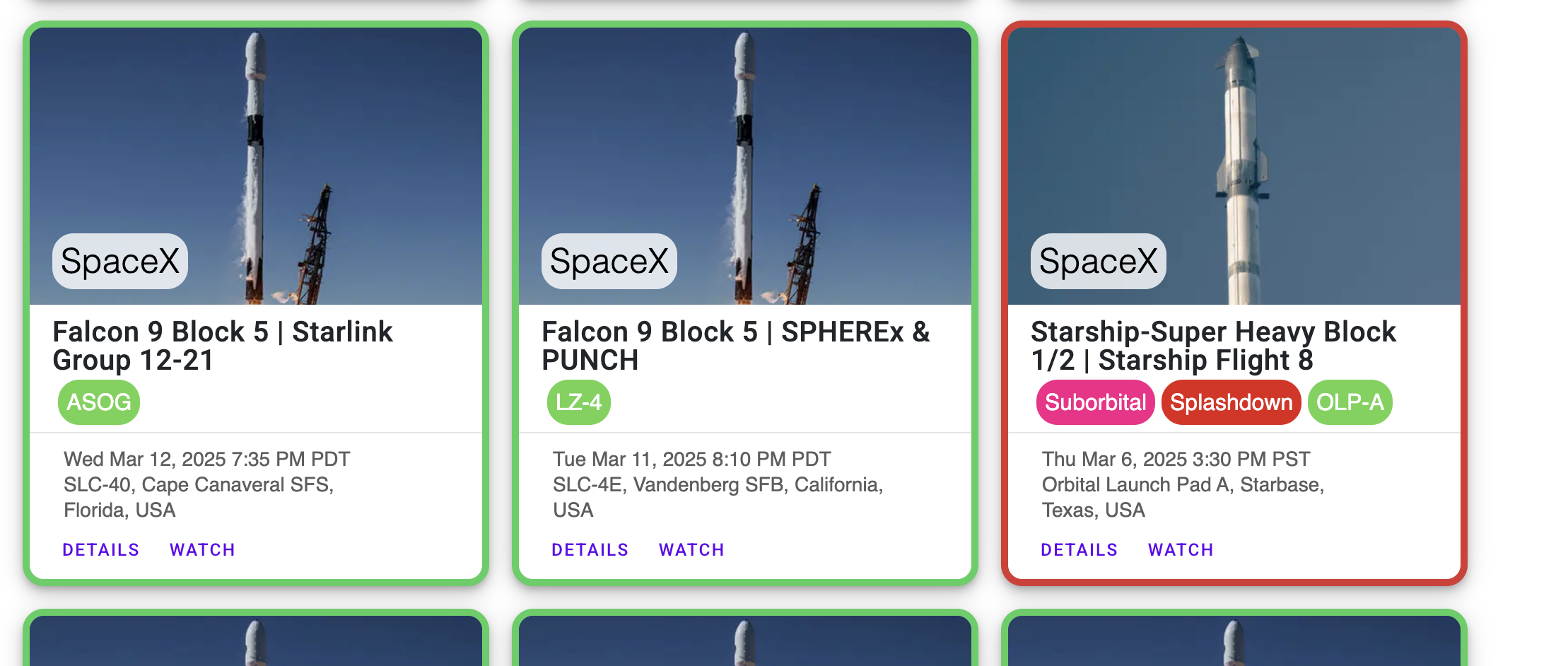Viewport: 1568px width, 666px height.
Task: Click the Starship-Super Heavy card title
Action: click(x=1212, y=346)
